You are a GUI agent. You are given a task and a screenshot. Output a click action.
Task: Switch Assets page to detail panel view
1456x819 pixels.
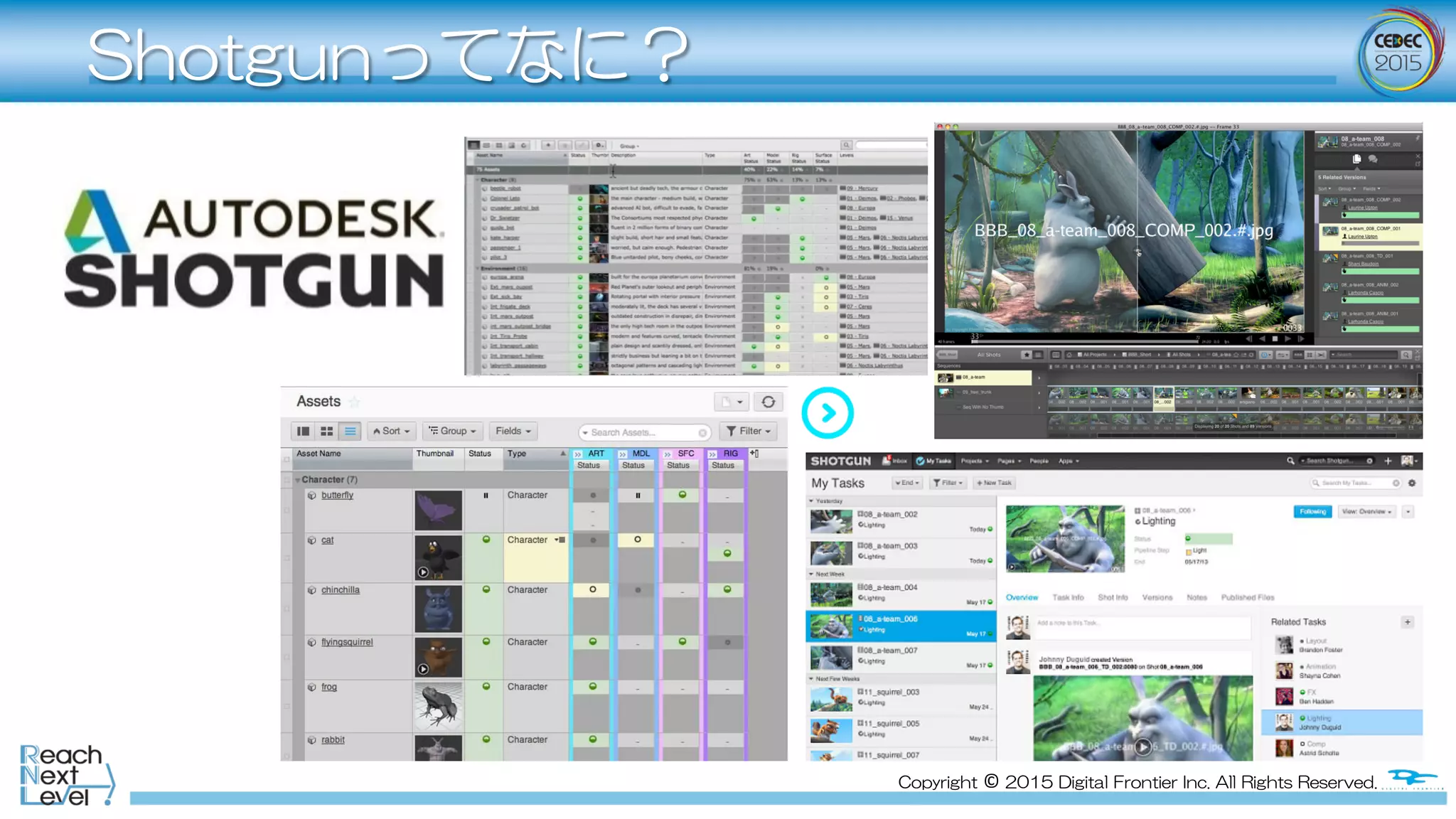point(304,431)
